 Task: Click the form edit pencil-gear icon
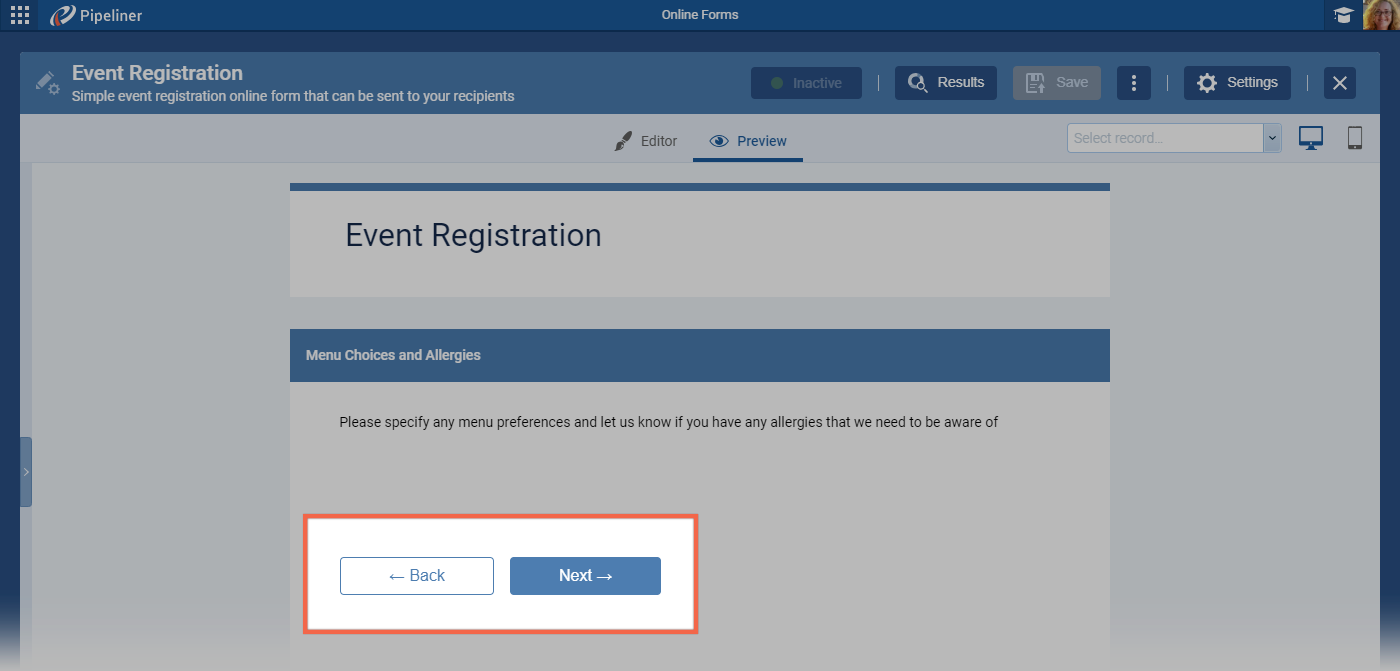coord(47,83)
